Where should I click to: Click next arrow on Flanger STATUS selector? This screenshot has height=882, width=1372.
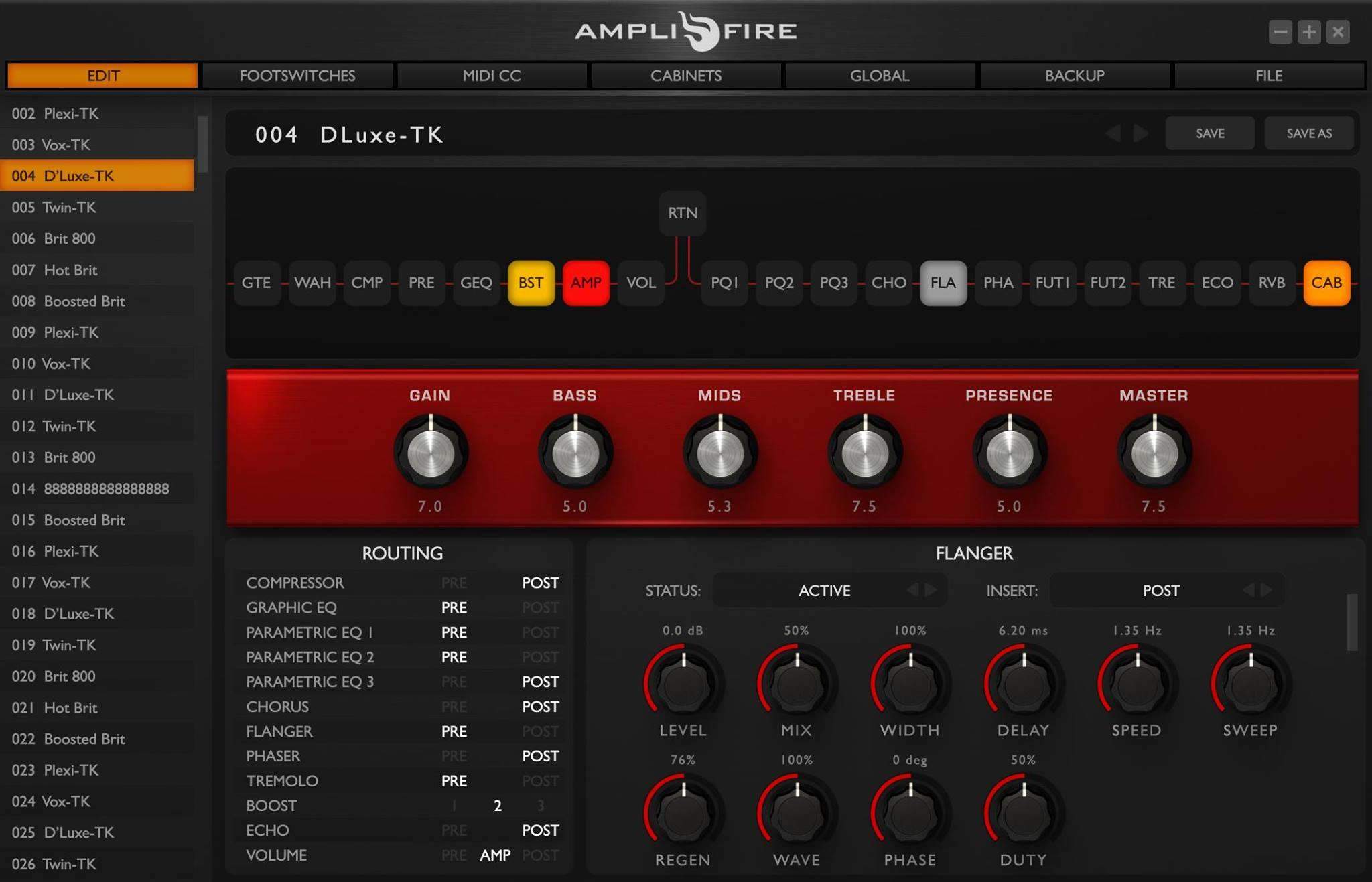point(931,590)
